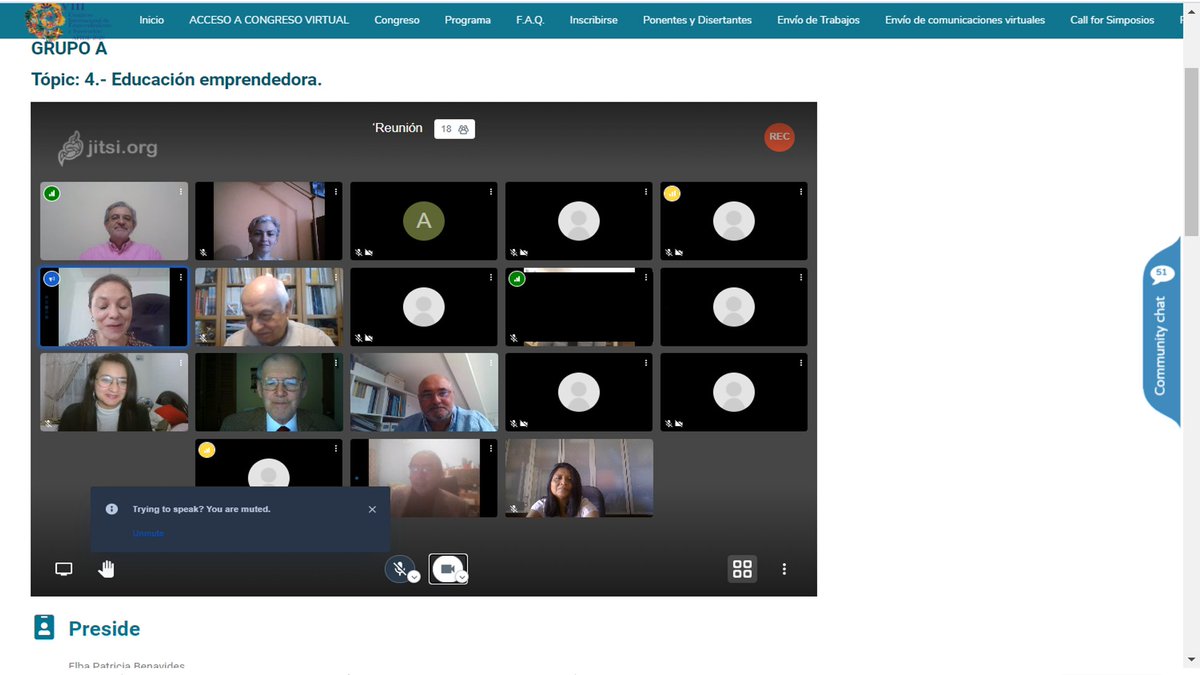Select the video tile of man in pink shirt
1200x675 pixels.
pyautogui.click(x=114, y=221)
